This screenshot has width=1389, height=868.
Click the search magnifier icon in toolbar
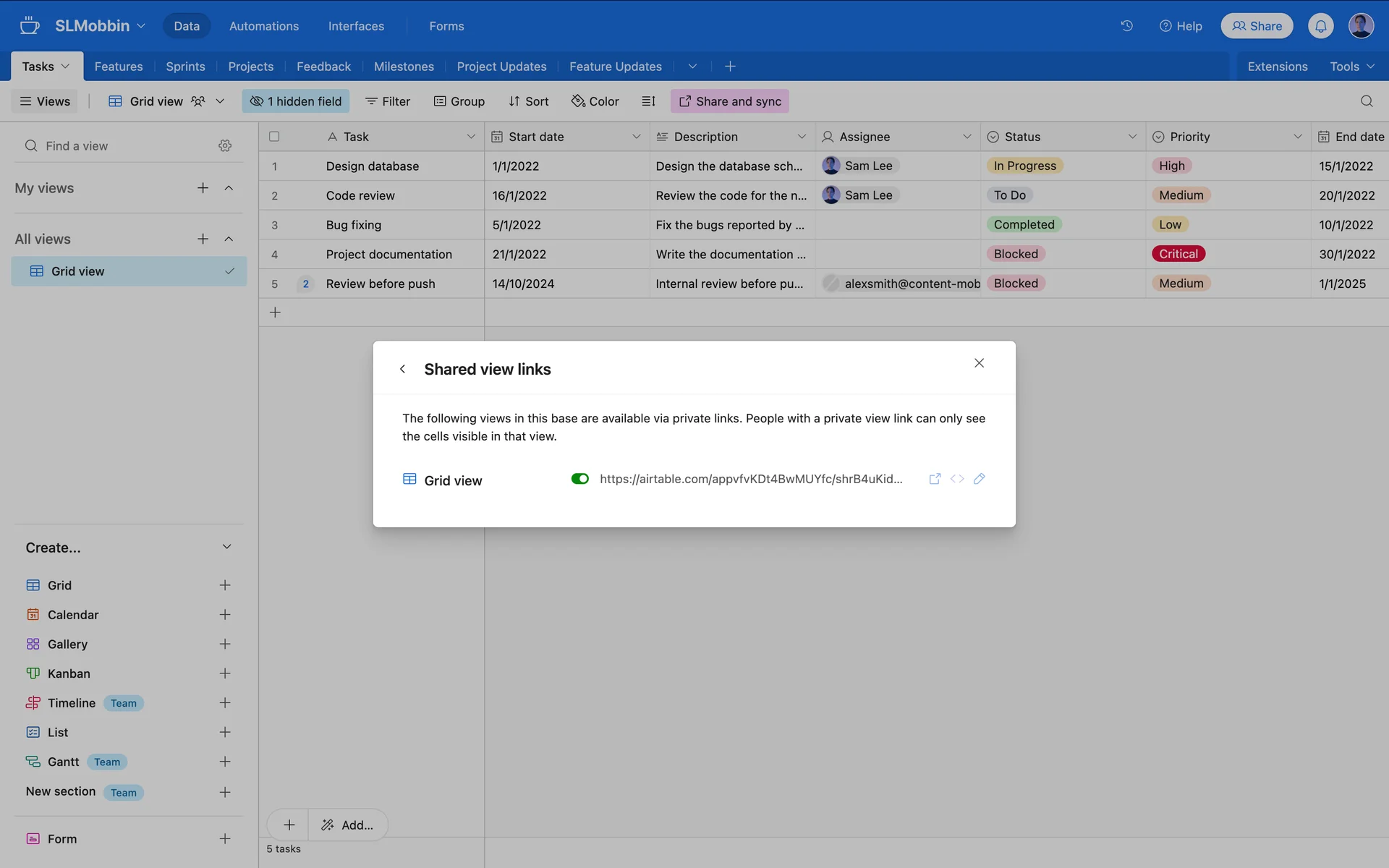(x=1366, y=101)
